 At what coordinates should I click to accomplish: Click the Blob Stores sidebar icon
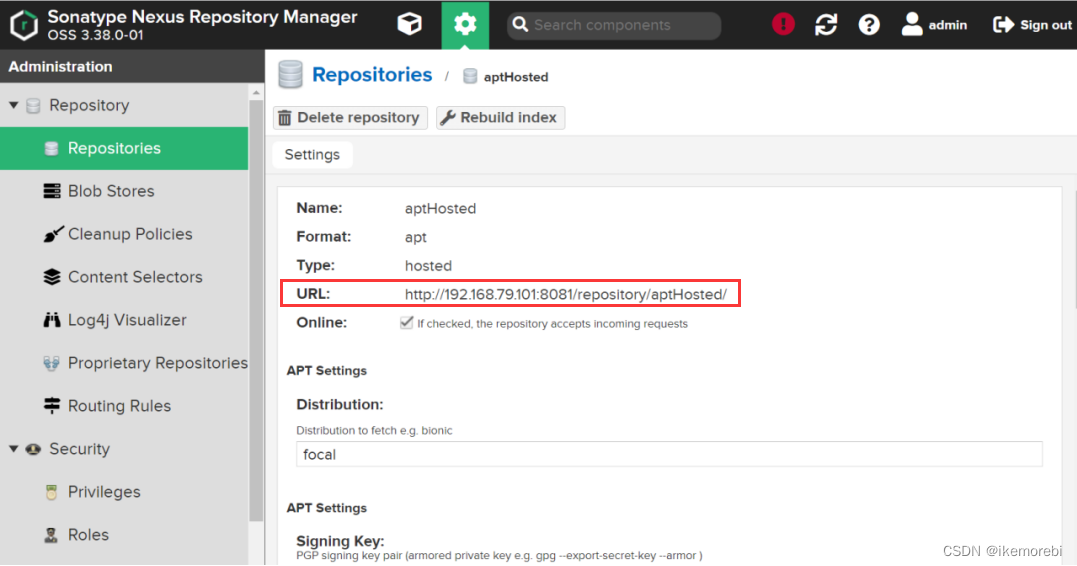pos(52,191)
